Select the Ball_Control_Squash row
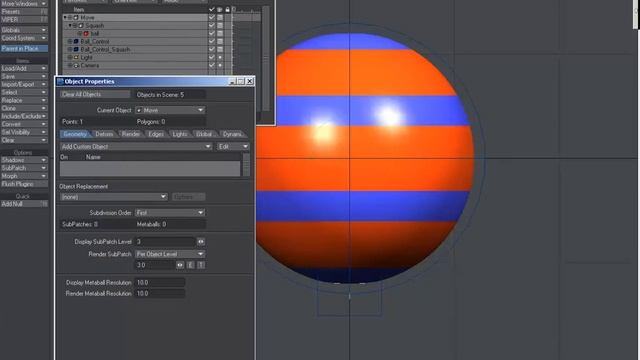 135,49
